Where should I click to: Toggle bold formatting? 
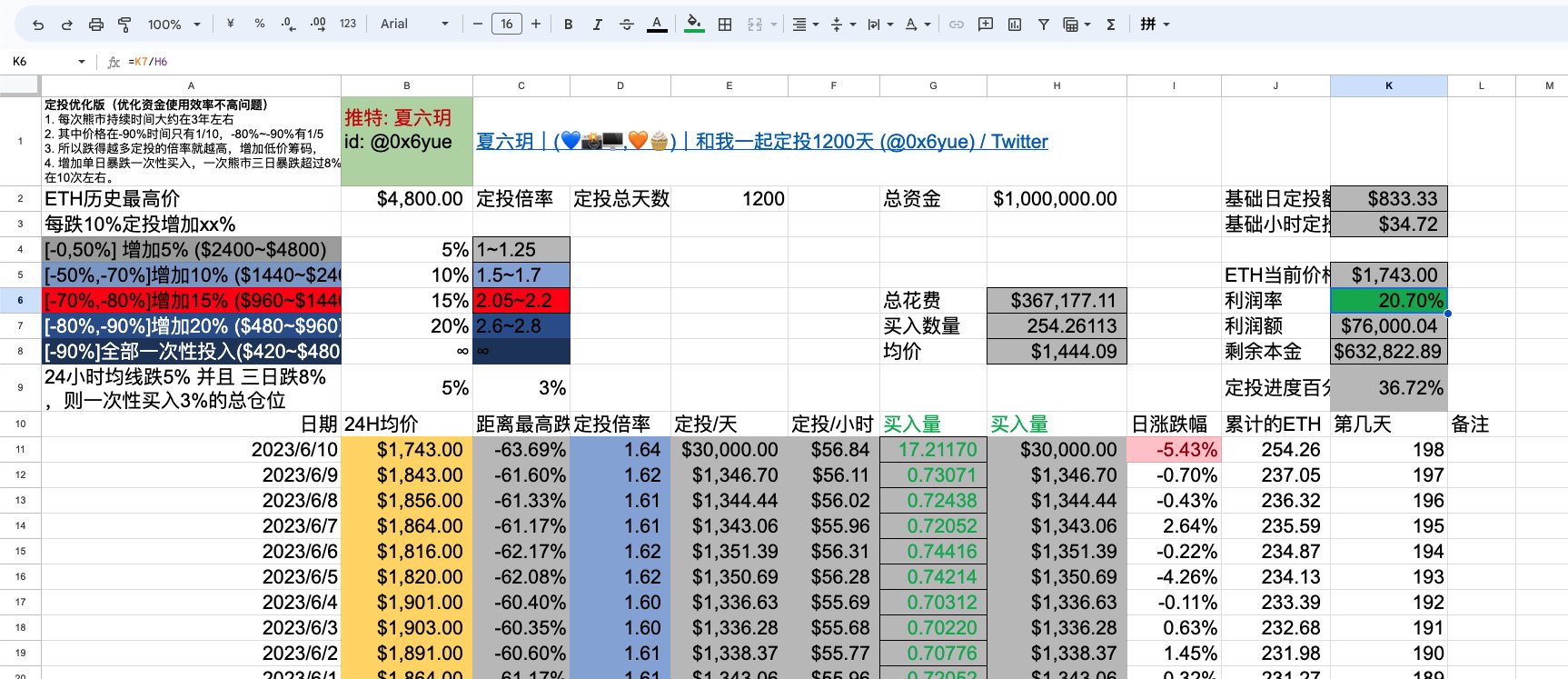tap(569, 25)
